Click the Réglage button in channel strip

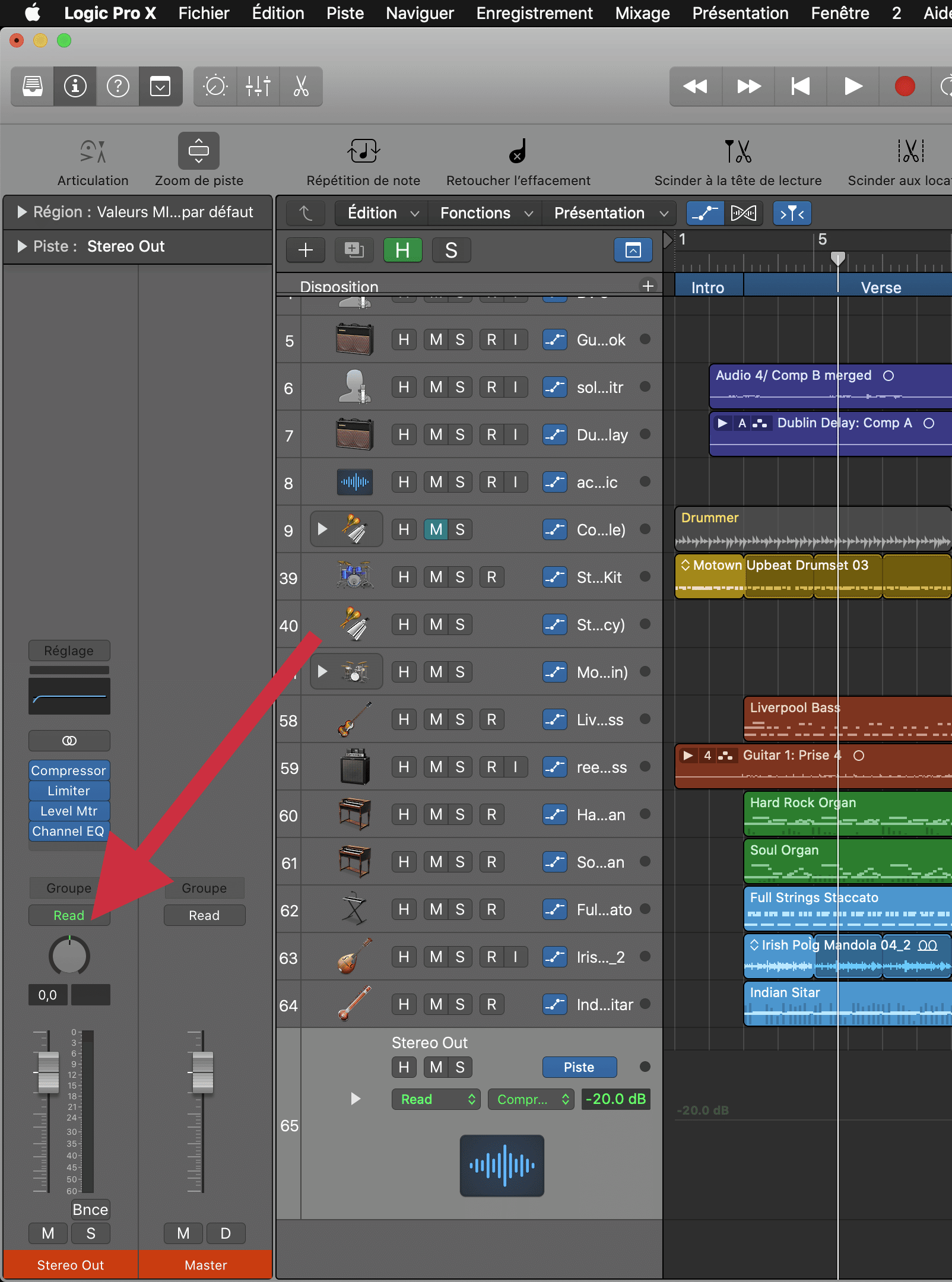pos(69,650)
